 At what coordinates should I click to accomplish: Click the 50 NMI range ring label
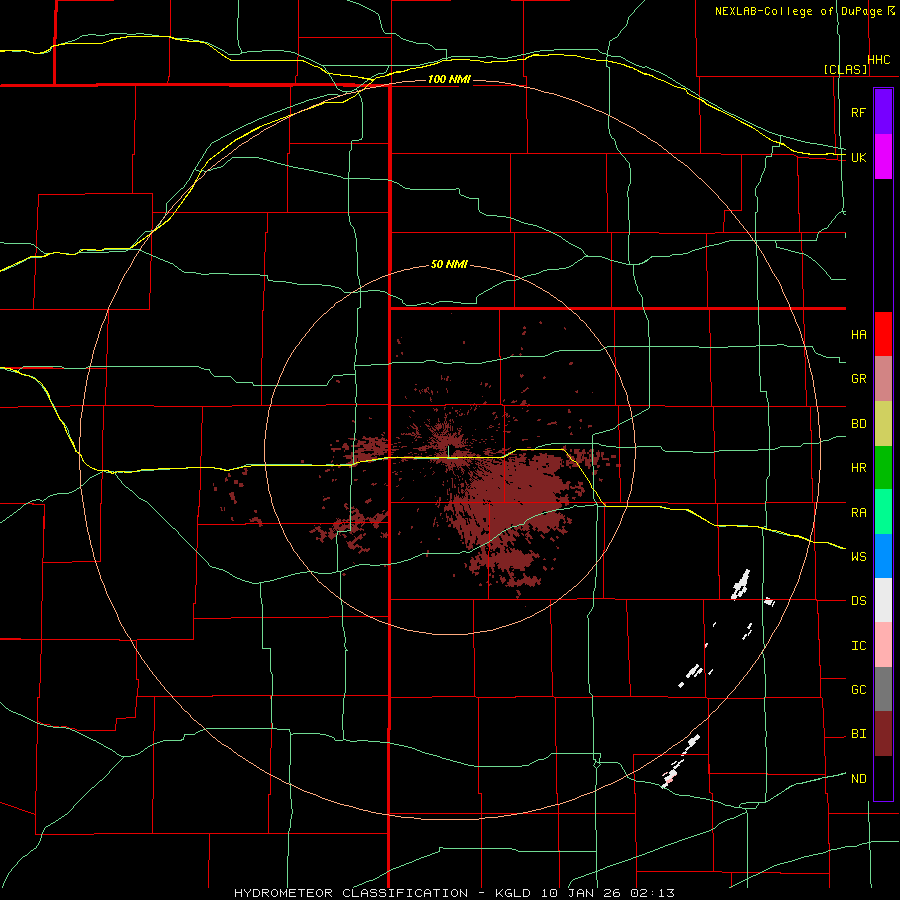(449, 264)
